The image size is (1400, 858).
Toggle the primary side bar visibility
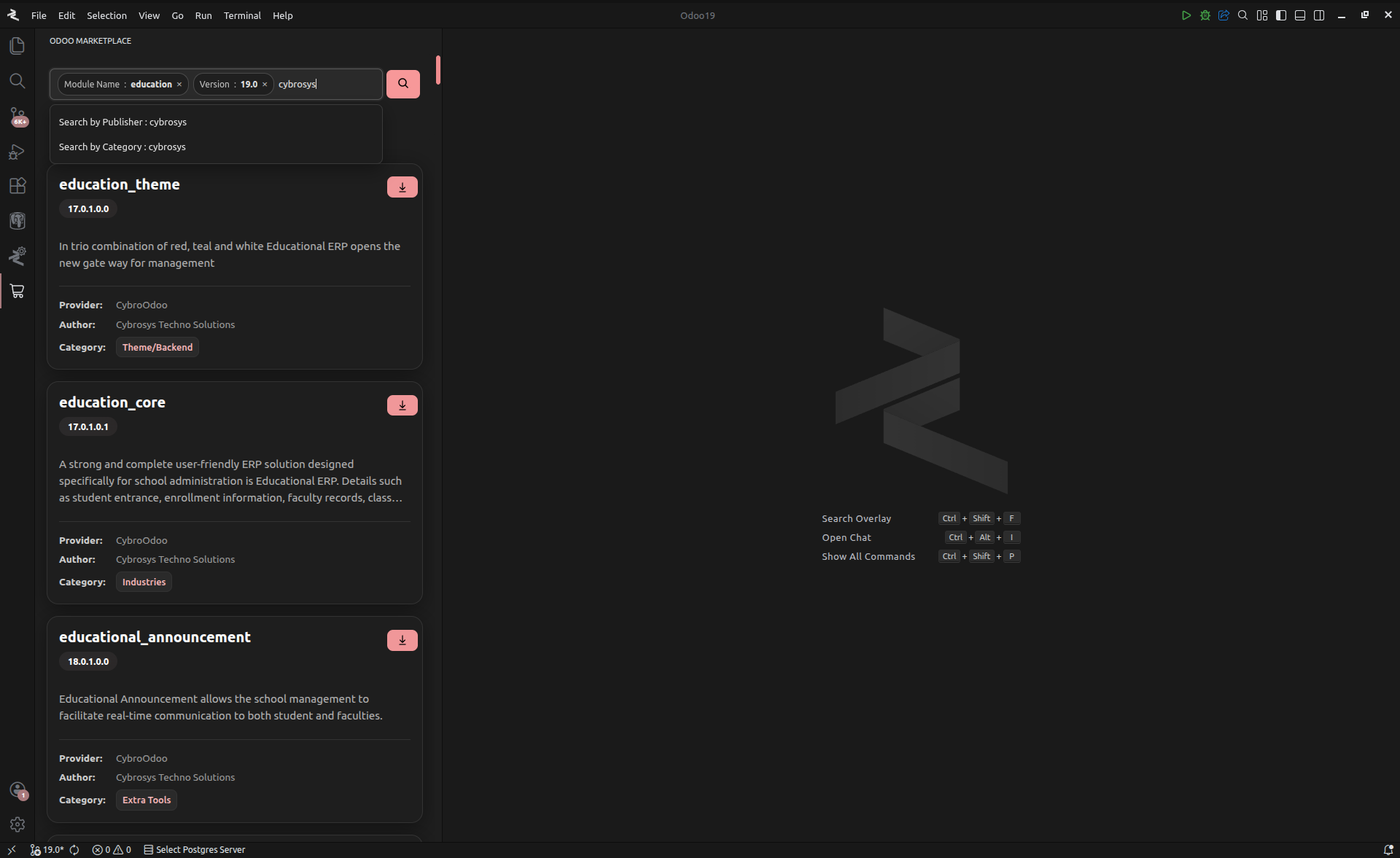pyautogui.click(x=1281, y=15)
